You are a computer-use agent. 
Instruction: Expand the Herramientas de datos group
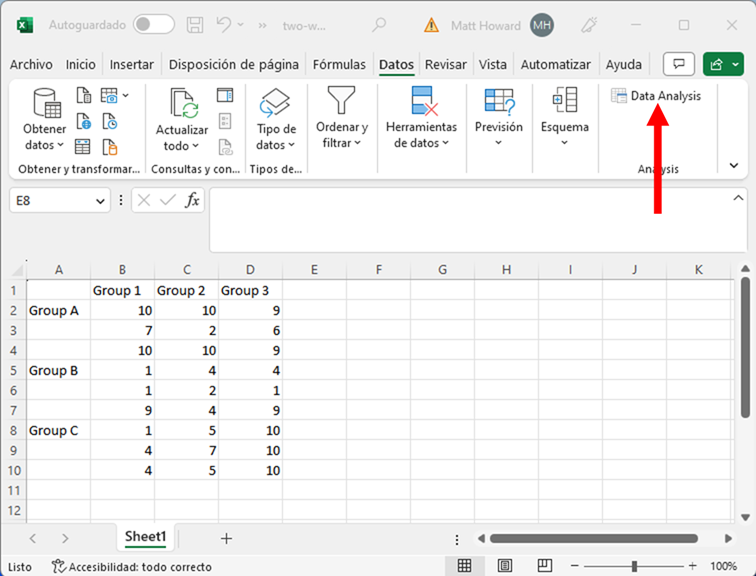click(421, 120)
